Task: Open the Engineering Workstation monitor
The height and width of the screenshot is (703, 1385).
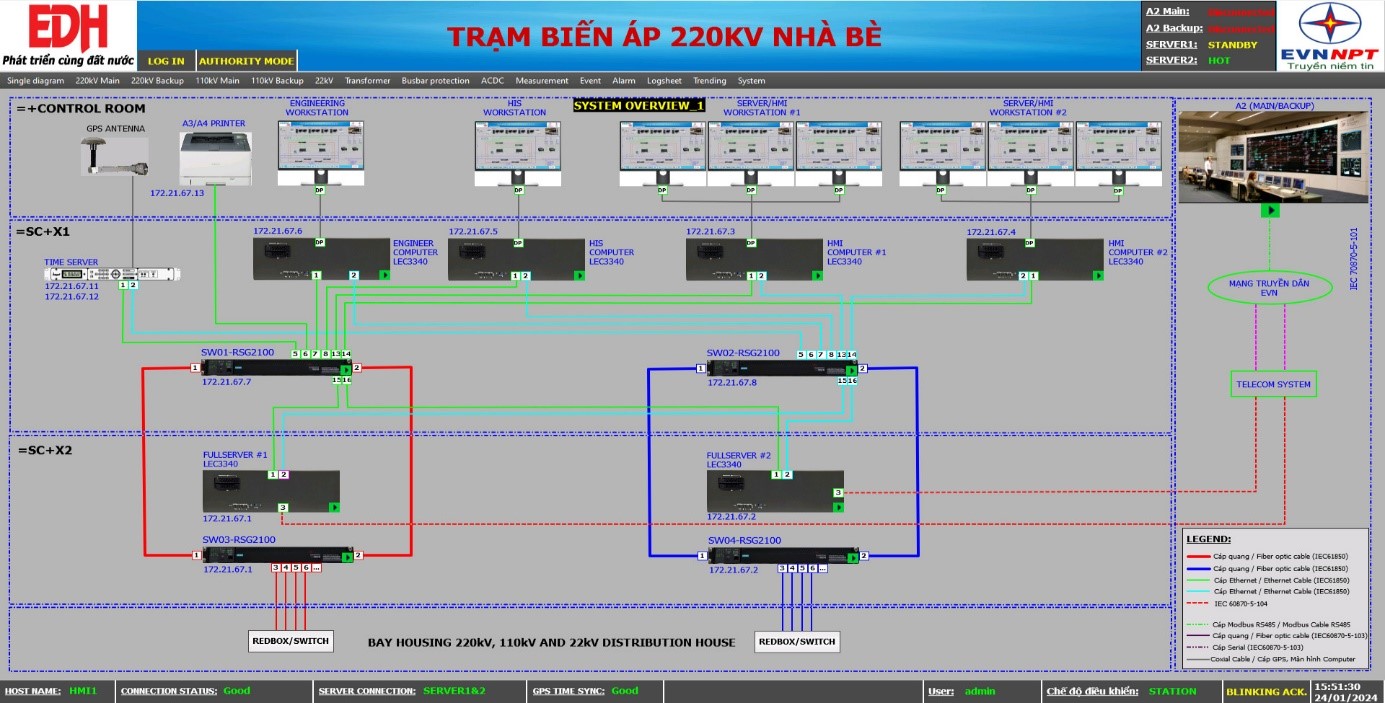Action: (320, 150)
